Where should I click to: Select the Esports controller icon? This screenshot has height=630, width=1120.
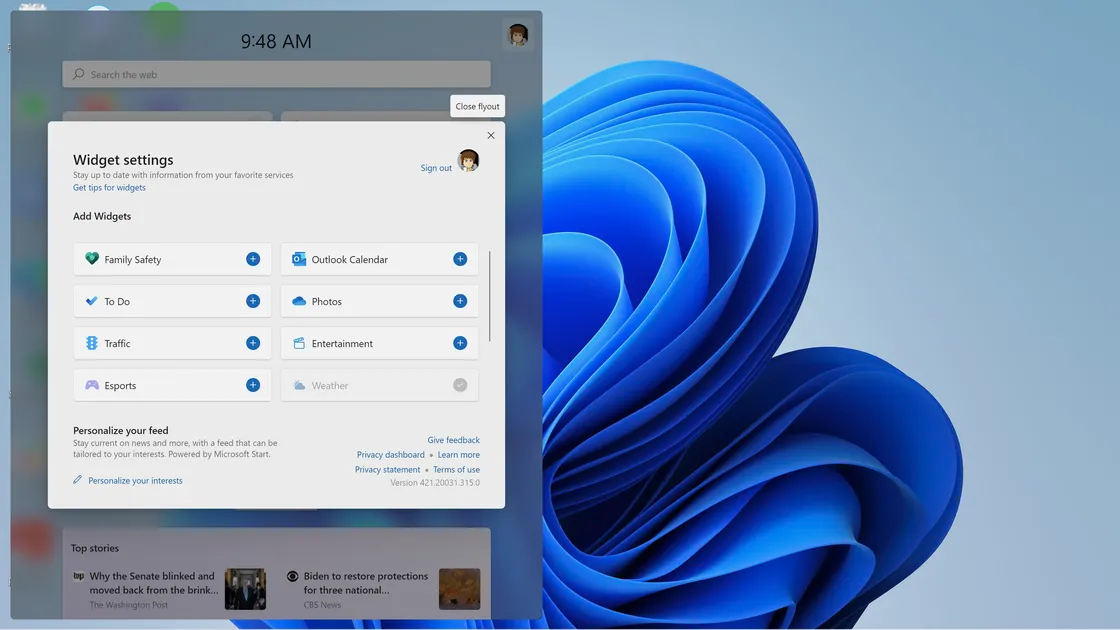92,385
